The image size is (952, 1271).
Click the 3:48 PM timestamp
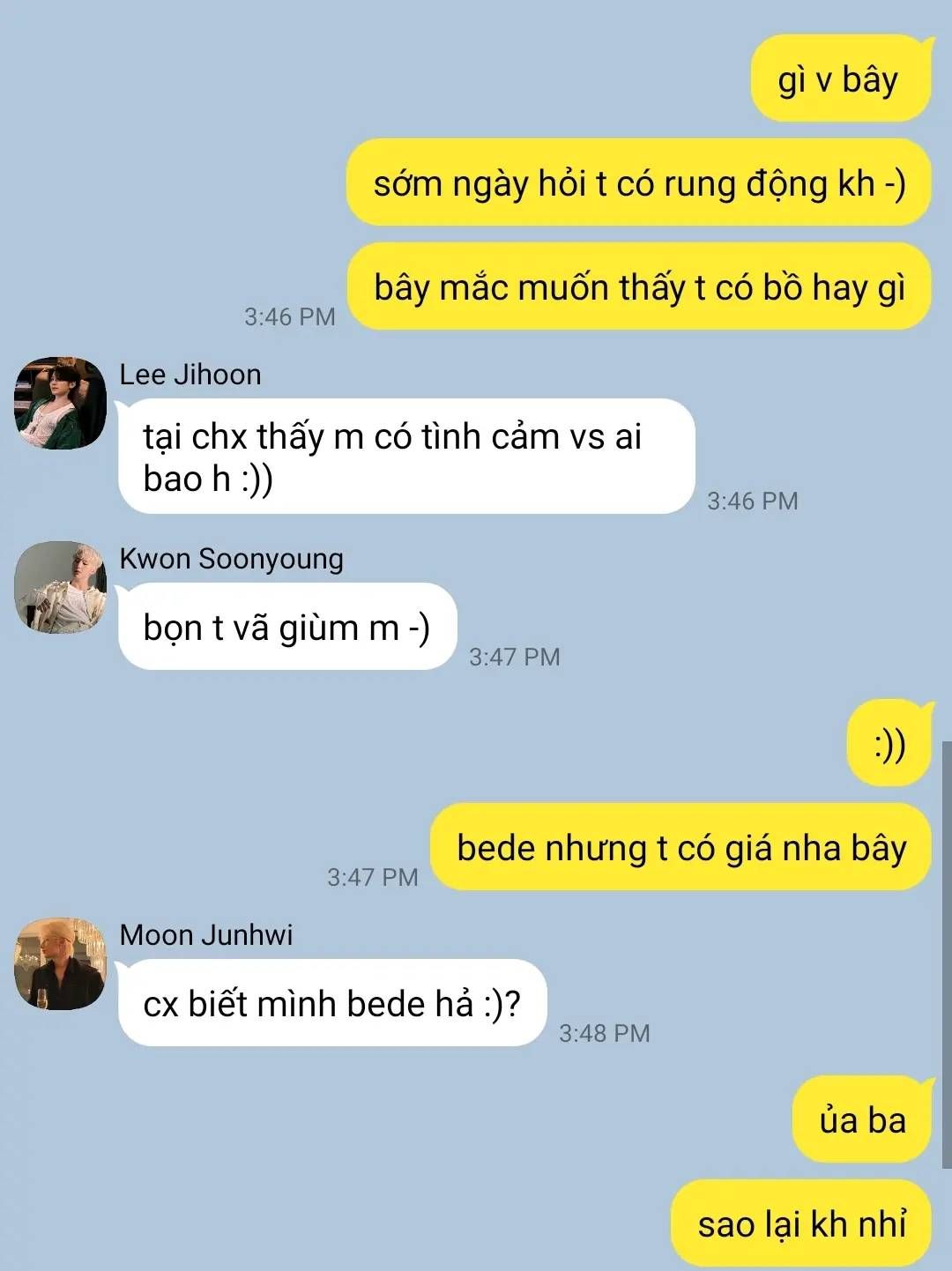(x=605, y=1033)
